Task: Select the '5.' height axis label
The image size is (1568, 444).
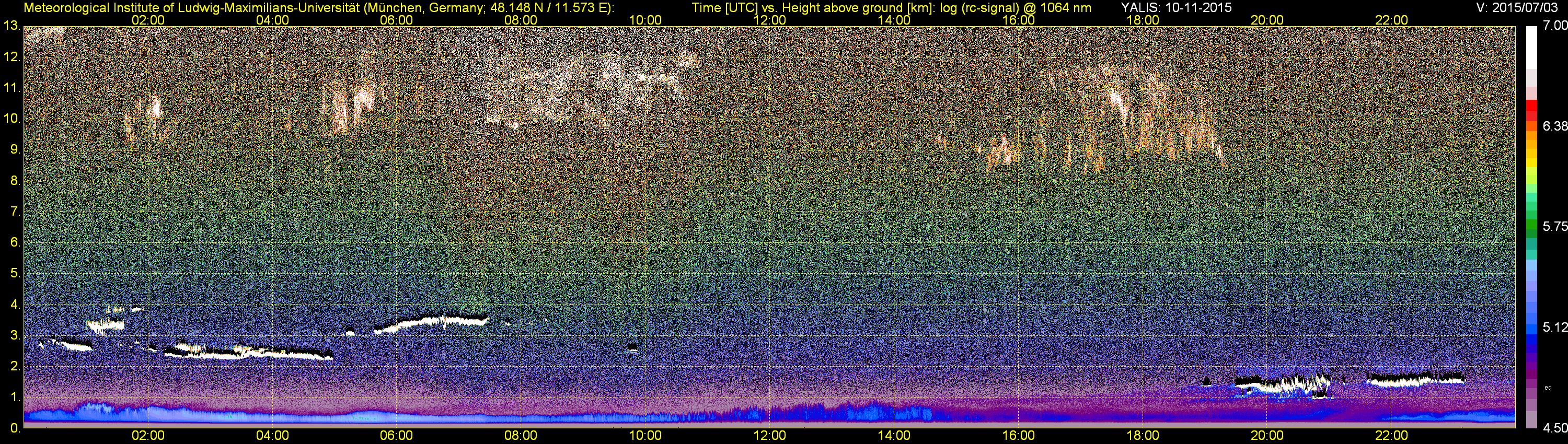Action: pyautogui.click(x=15, y=274)
